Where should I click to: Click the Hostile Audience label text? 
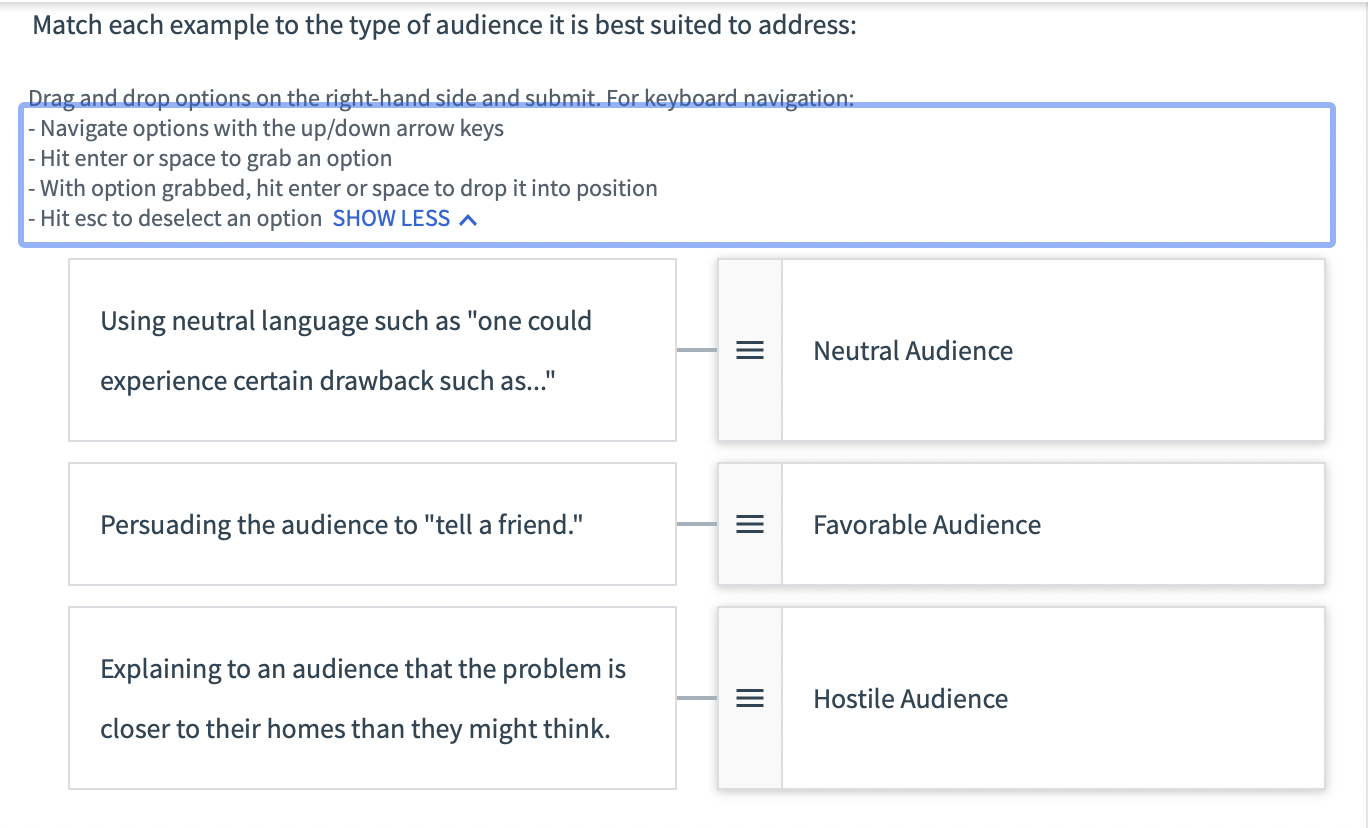pos(910,698)
